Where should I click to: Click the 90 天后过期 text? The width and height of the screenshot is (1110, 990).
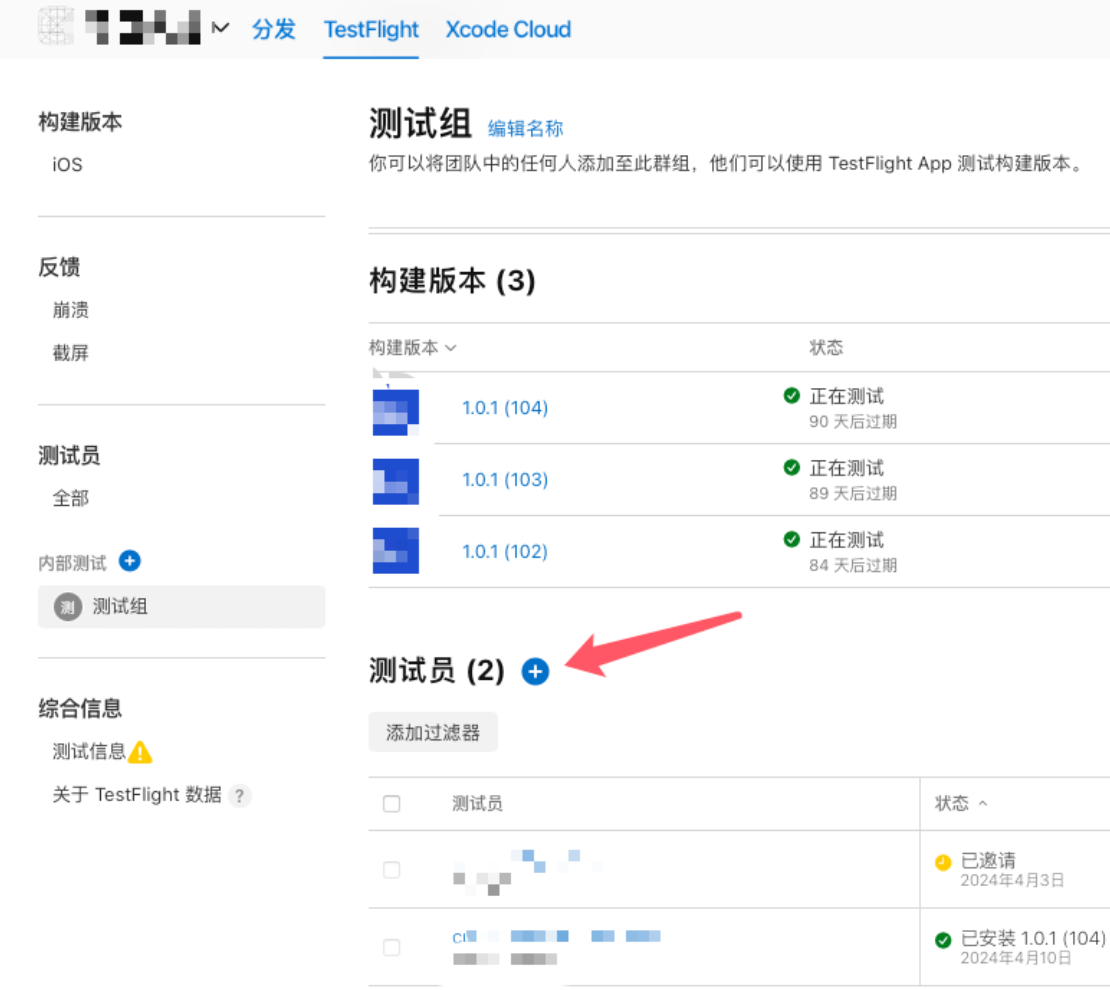[x=853, y=422]
